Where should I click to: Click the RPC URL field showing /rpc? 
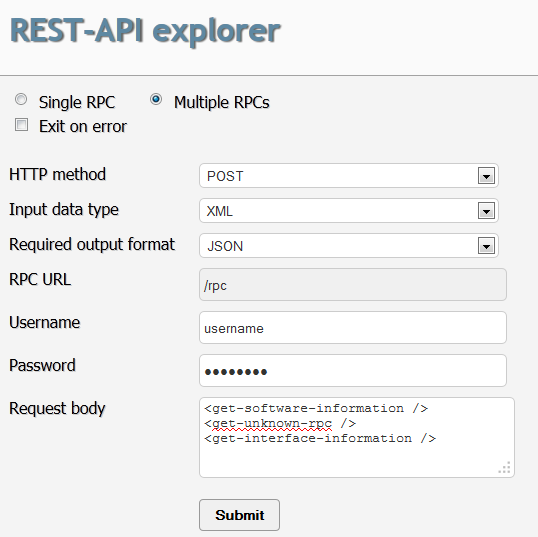pos(353,285)
